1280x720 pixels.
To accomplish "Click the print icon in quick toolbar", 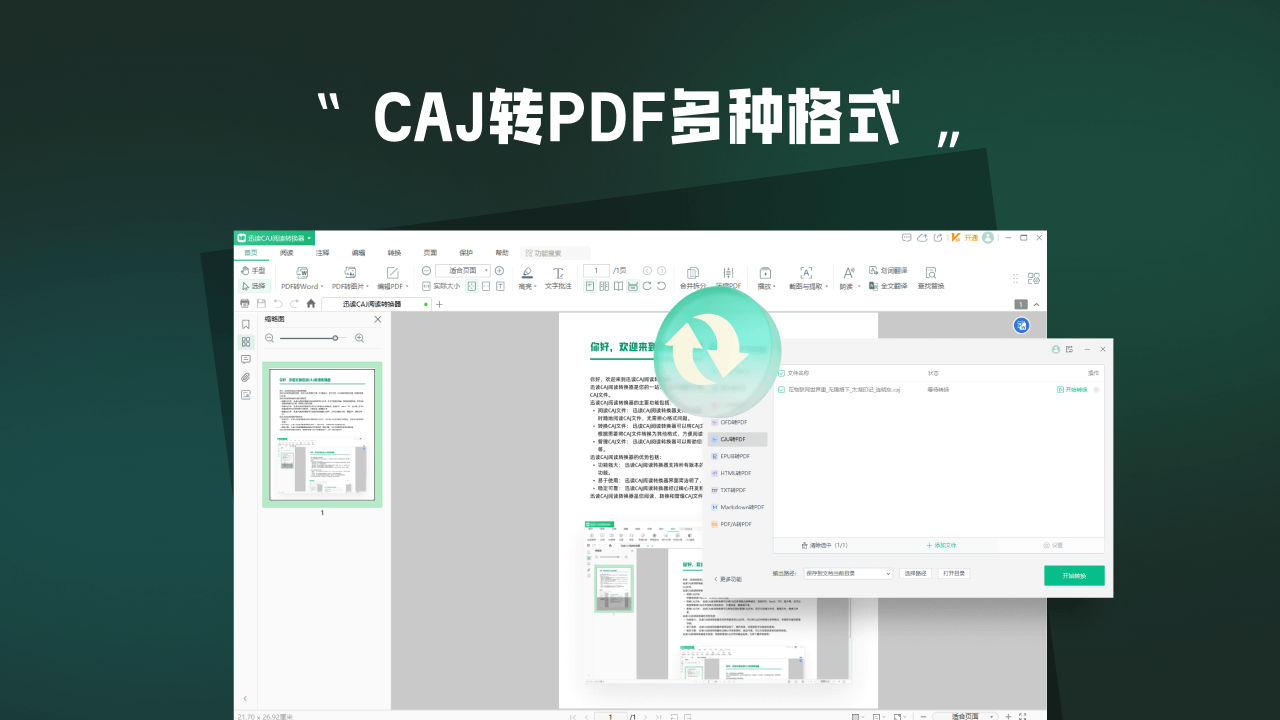I will pyautogui.click(x=245, y=303).
